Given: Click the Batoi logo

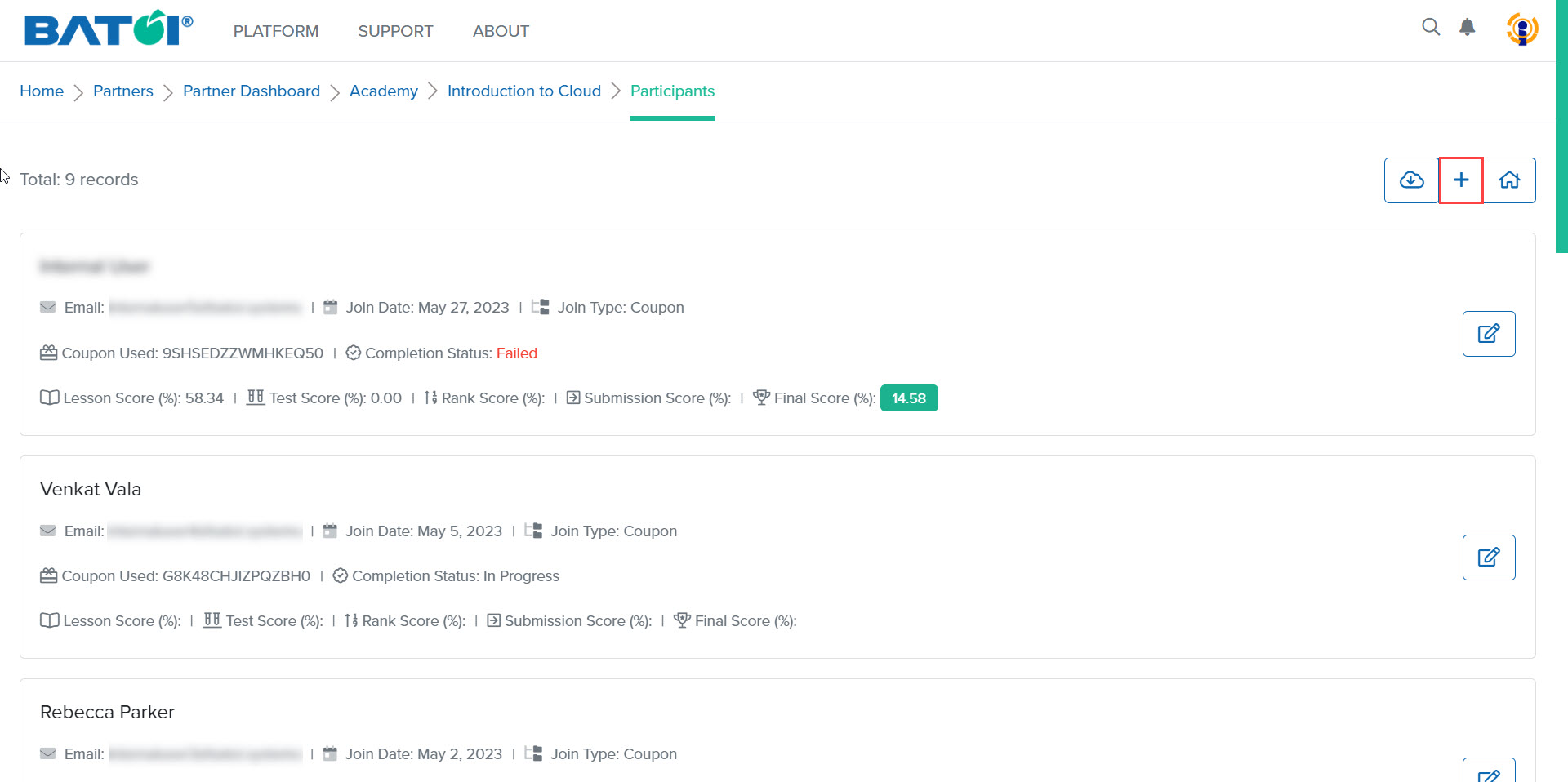Looking at the screenshot, I should tap(109, 29).
